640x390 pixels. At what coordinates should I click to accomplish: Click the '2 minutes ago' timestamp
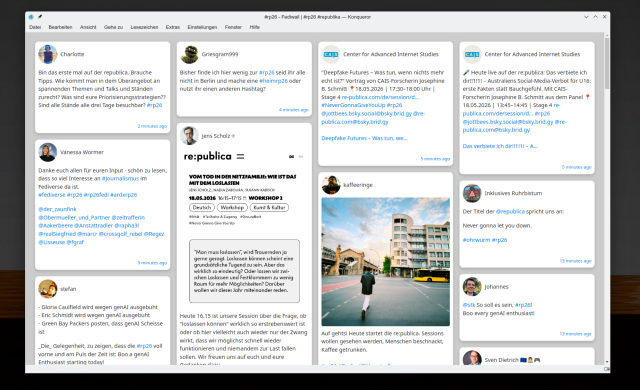click(152, 126)
